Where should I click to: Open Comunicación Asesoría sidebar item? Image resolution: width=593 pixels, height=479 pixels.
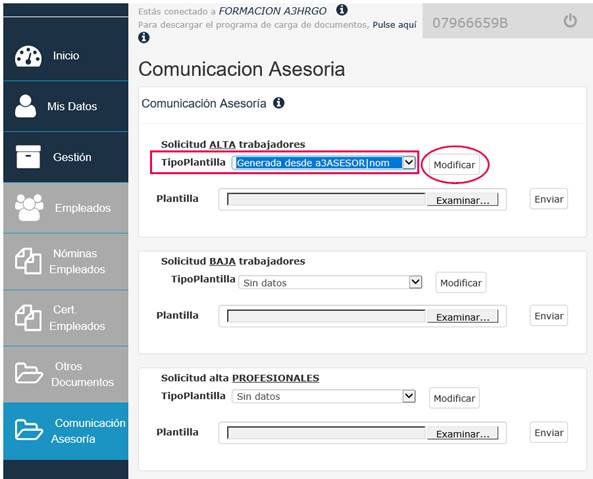[x=66, y=431]
